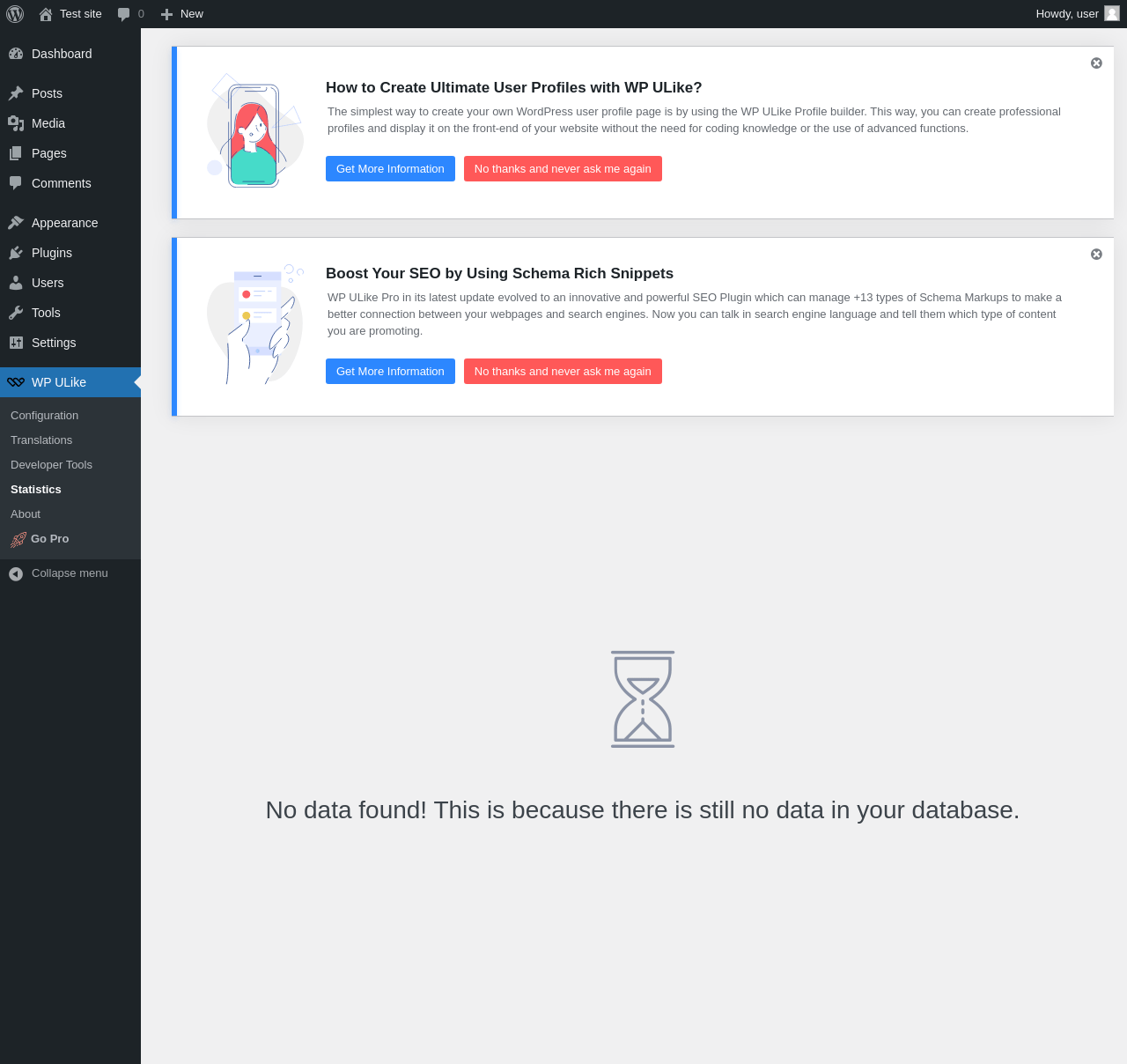Navigate to Pages
Image resolution: width=1127 pixels, height=1064 pixels.
(70, 153)
